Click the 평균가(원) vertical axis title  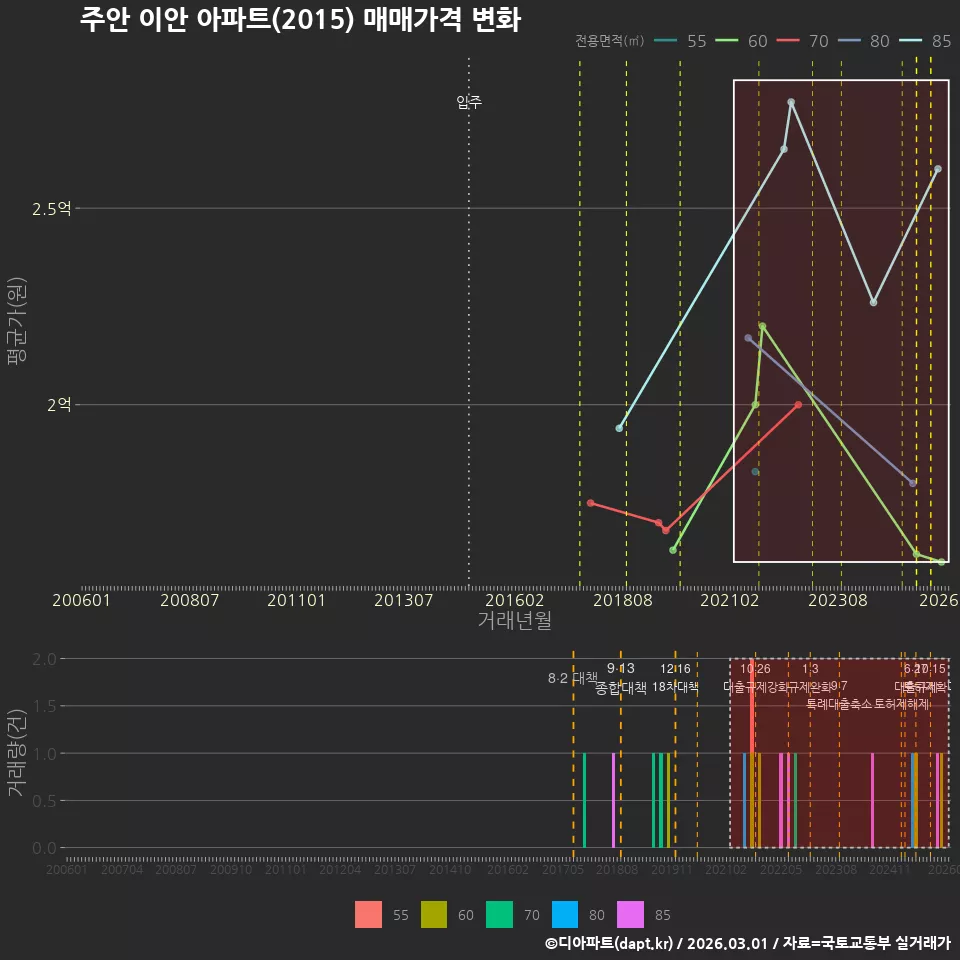(x=17, y=321)
